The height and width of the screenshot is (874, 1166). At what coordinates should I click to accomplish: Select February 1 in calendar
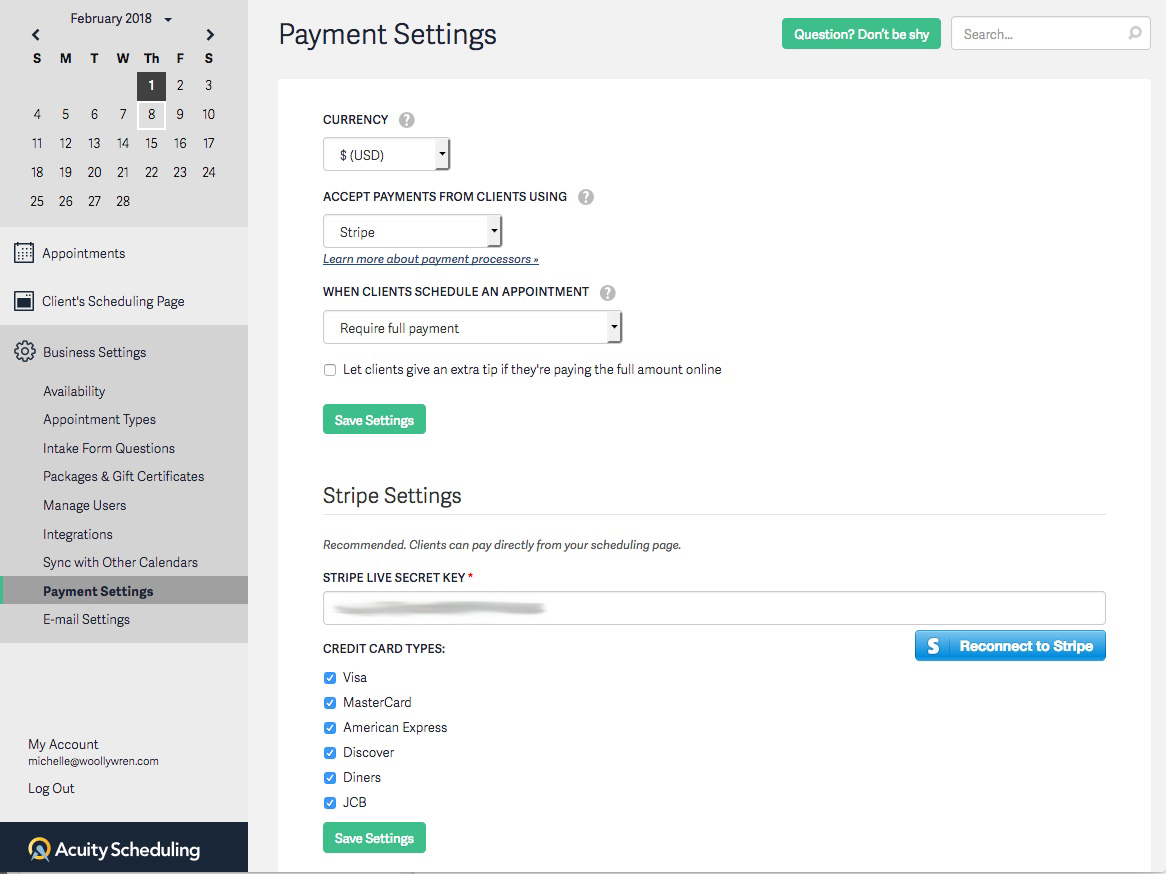(151, 86)
